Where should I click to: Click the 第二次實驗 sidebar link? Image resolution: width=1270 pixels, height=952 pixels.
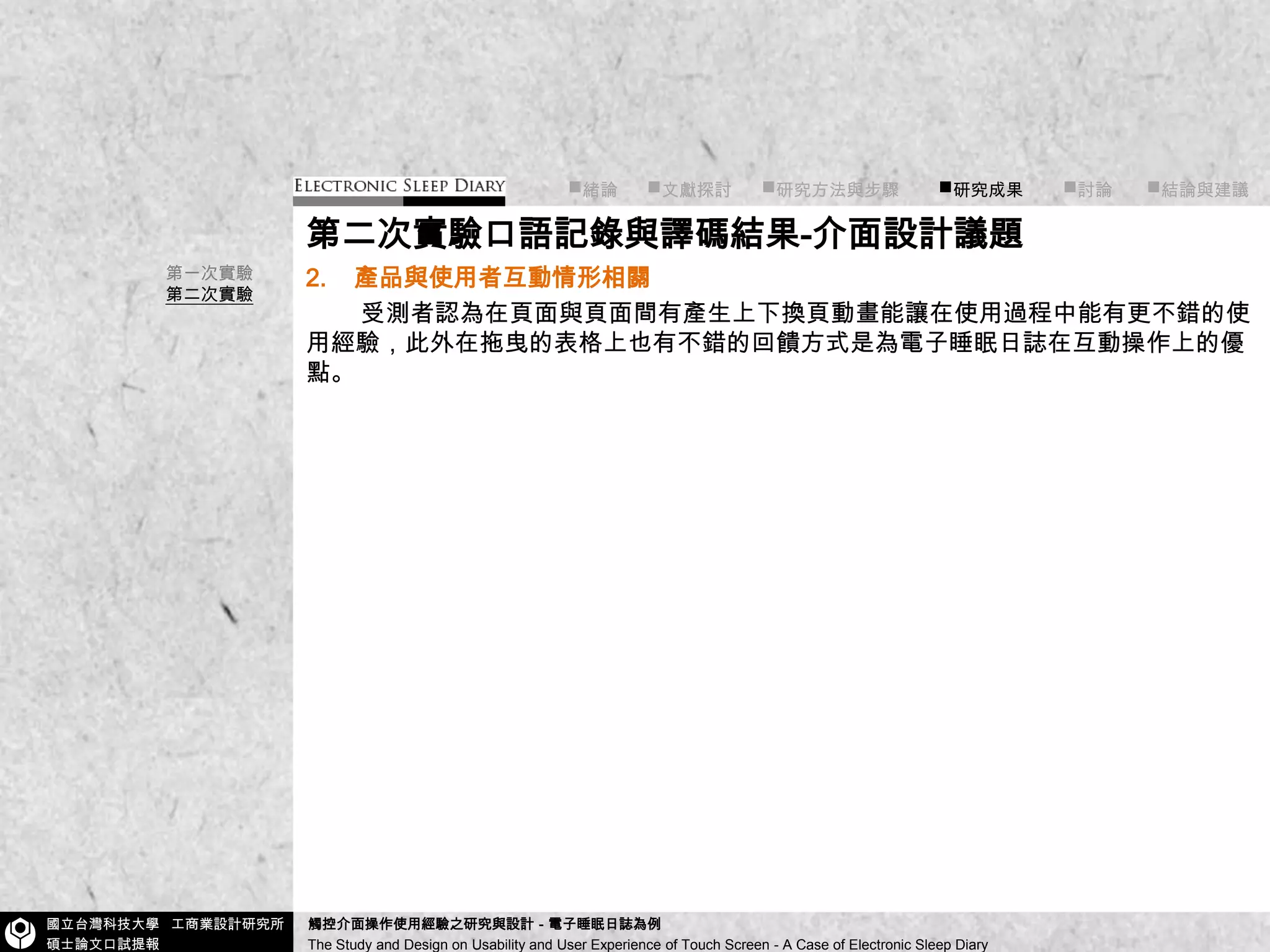[210, 294]
